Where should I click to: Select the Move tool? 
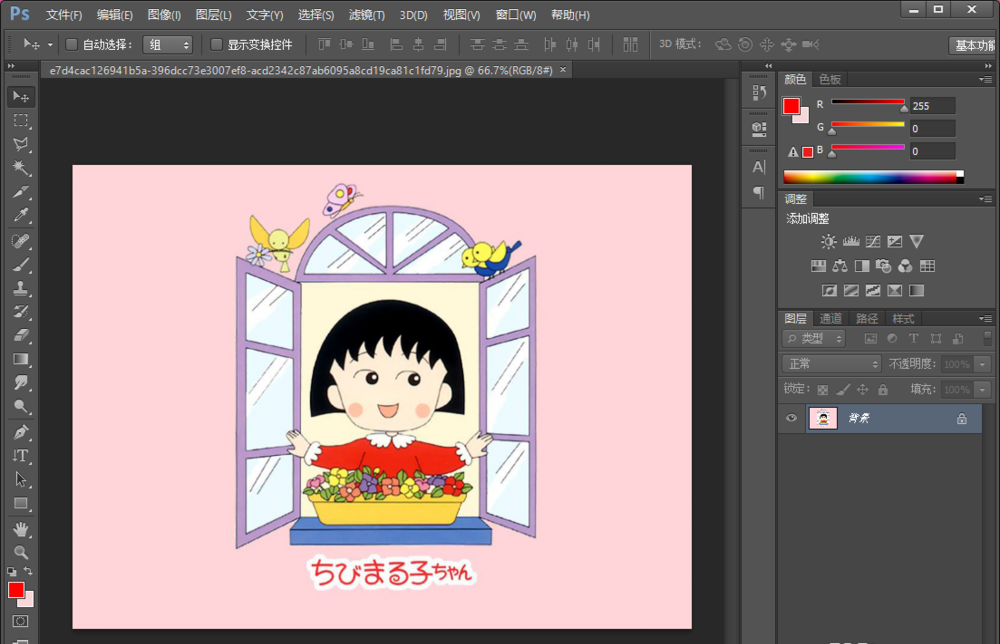(x=21, y=96)
